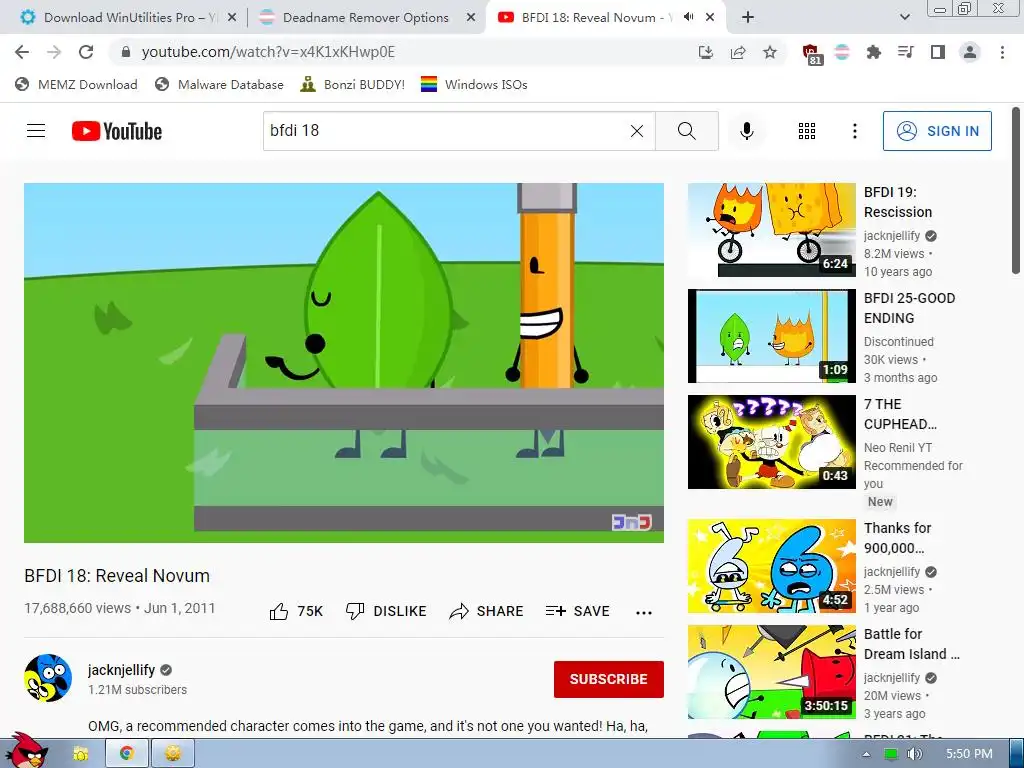The width and height of the screenshot is (1024, 768).
Task: Open the Deadname Remover extension icon
Action: [x=842, y=52]
